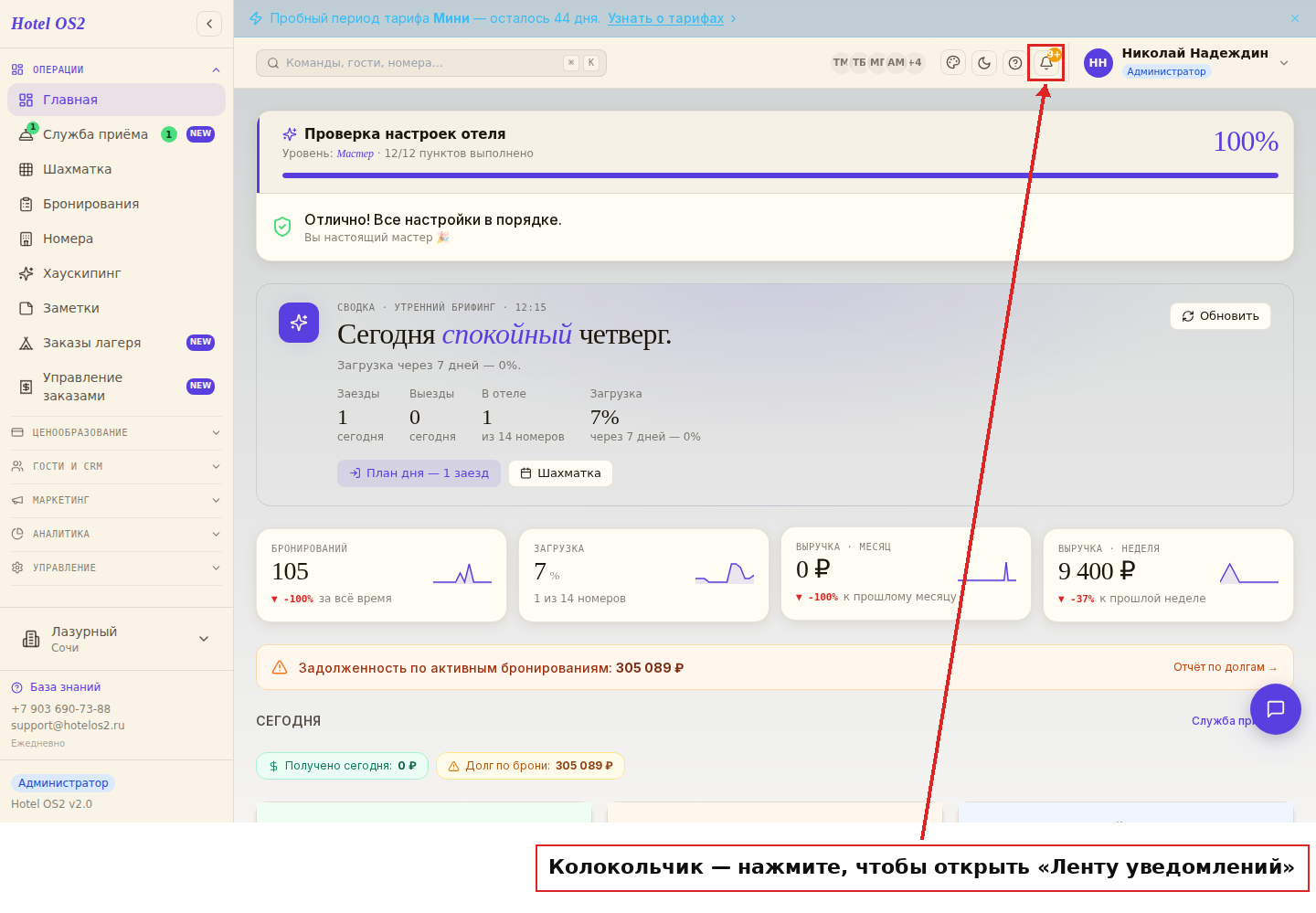Viewport: 1316px width, 913px height.
Task: Click the 100% completion value
Action: [1246, 142]
